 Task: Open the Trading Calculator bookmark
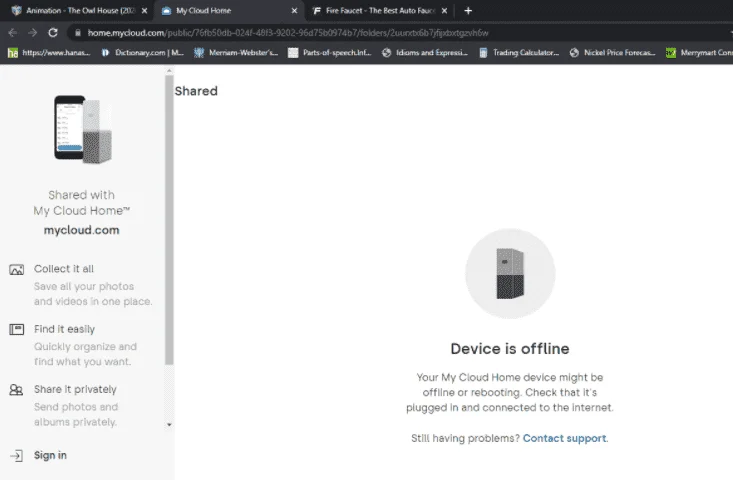click(519, 53)
